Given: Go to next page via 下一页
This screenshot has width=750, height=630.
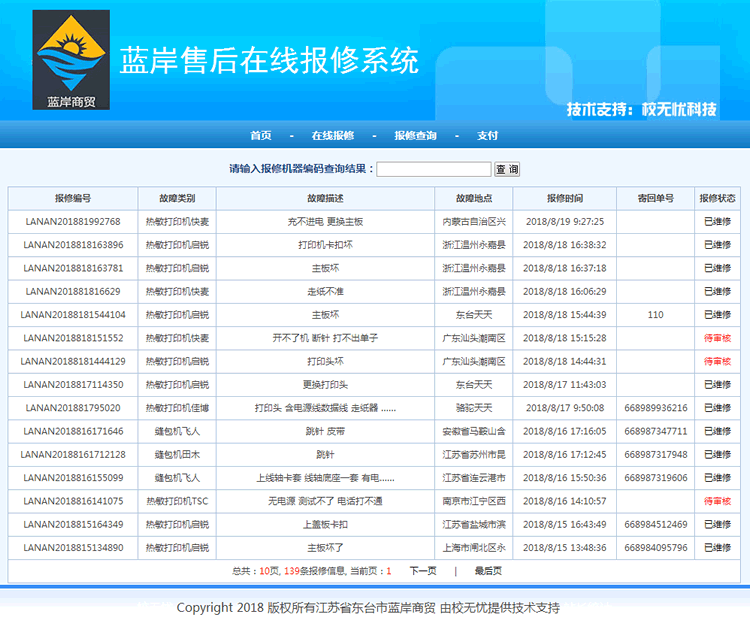Looking at the screenshot, I should click(423, 571).
